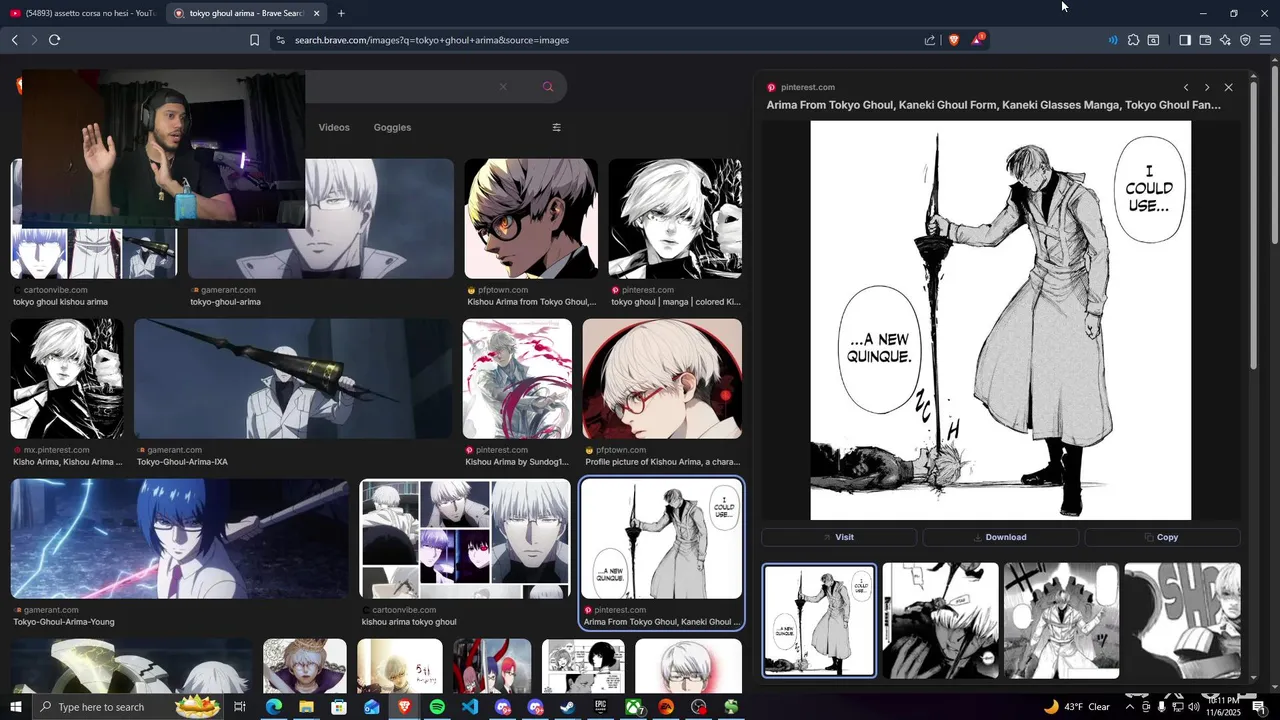Viewport: 1280px width, 720px height.
Task: Open Task View on the taskbar
Action: (x=240, y=707)
